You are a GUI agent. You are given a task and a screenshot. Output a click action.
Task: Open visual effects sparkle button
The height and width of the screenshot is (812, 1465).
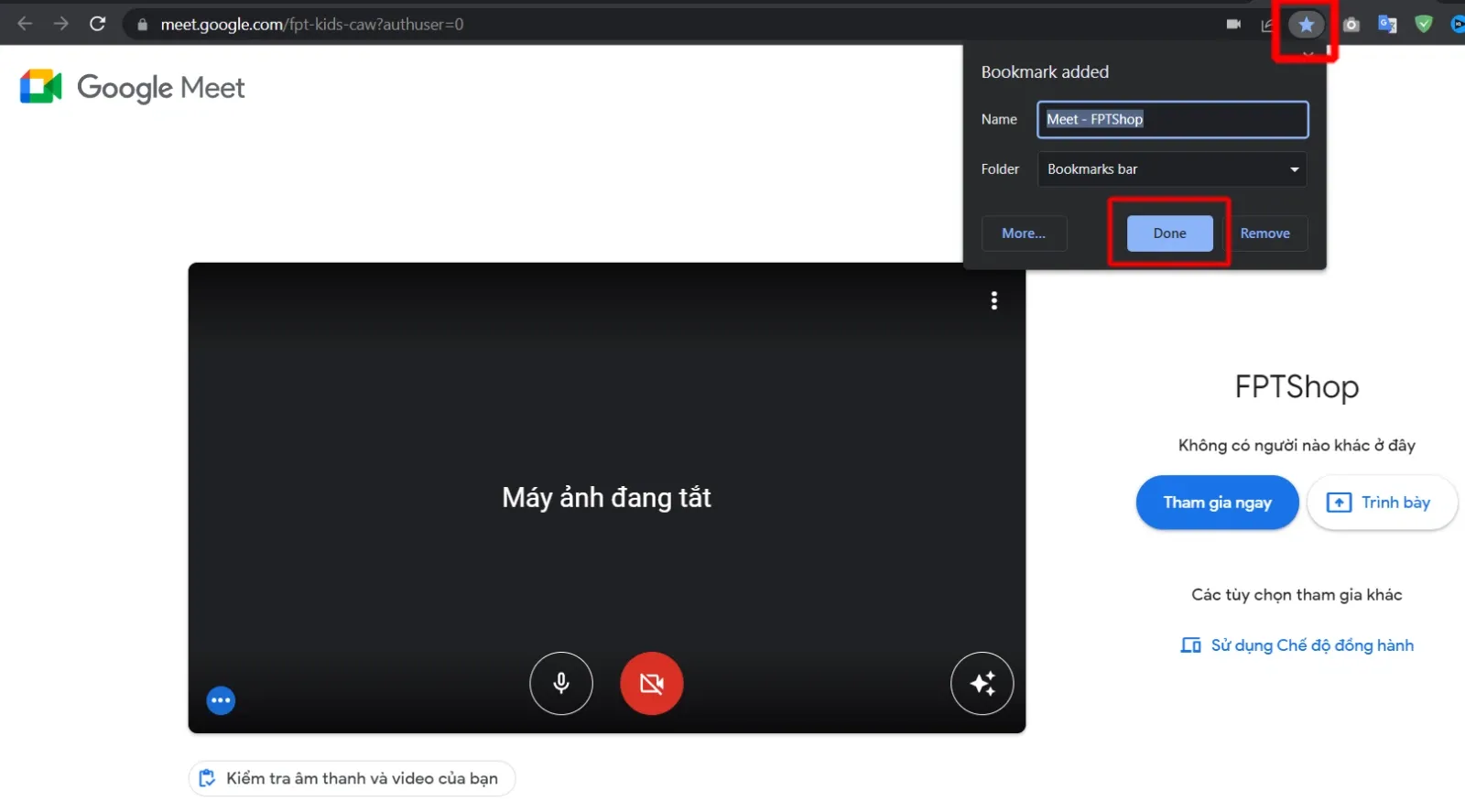[982, 683]
